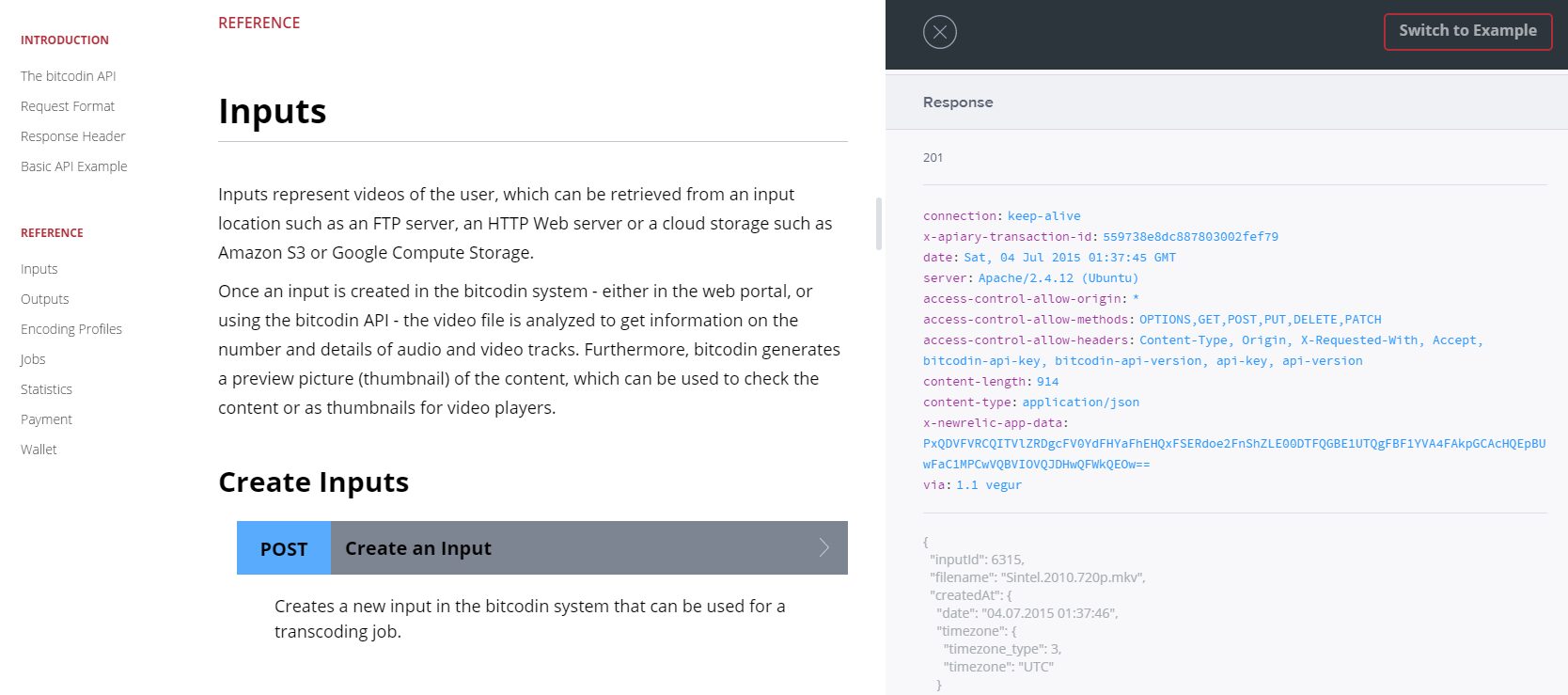Screen dimensions: 1568x695
Task: Click access-control-allow-methods value
Action: click(x=1261, y=320)
